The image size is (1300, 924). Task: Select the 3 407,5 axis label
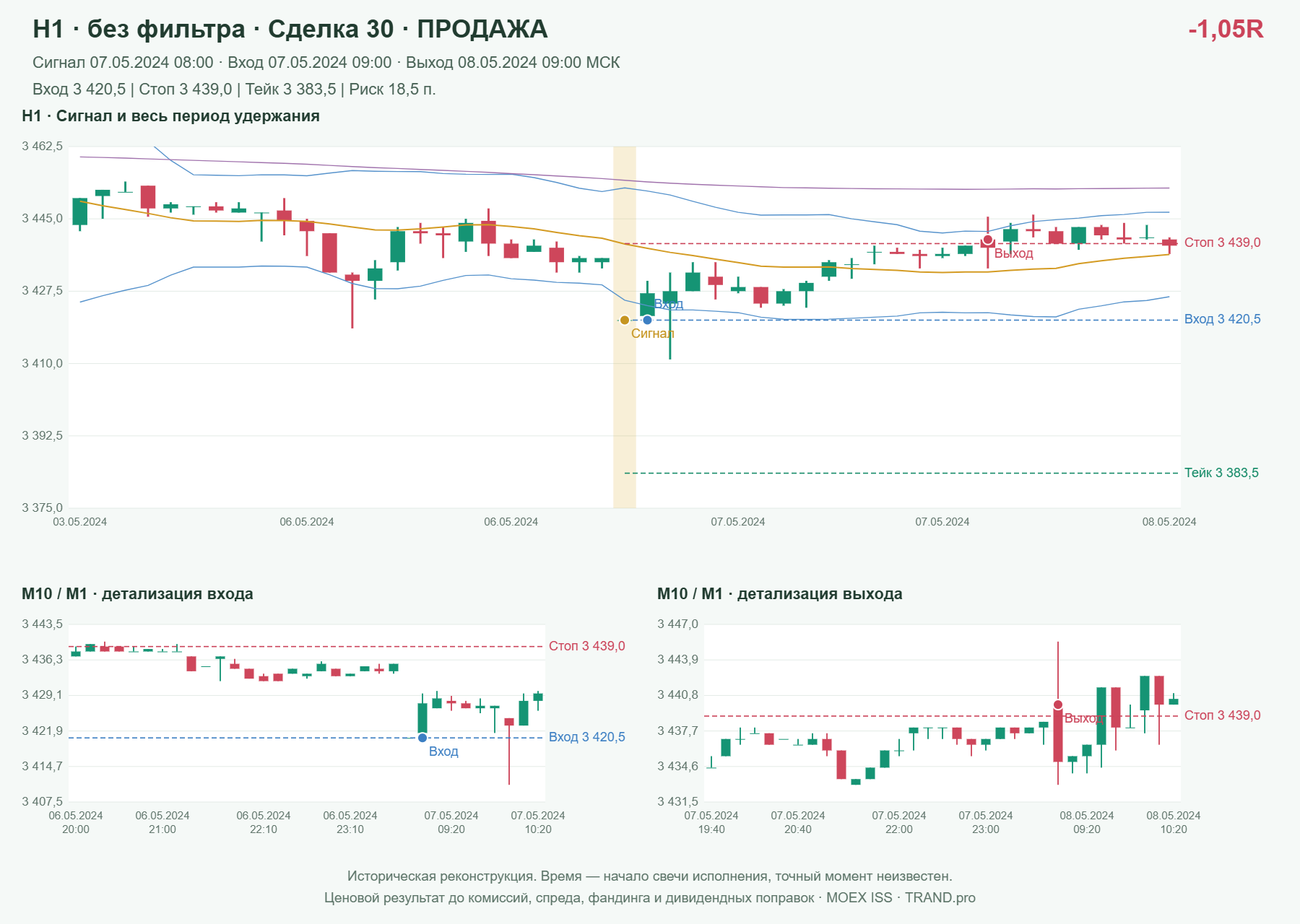(x=42, y=802)
